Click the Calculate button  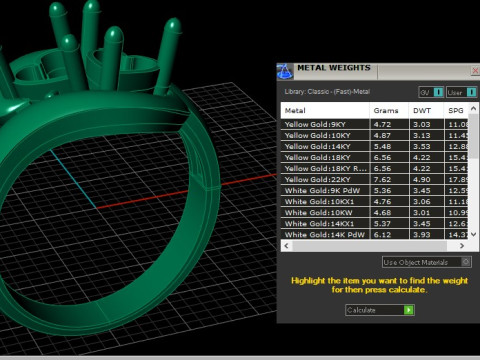tap(380, 310)
